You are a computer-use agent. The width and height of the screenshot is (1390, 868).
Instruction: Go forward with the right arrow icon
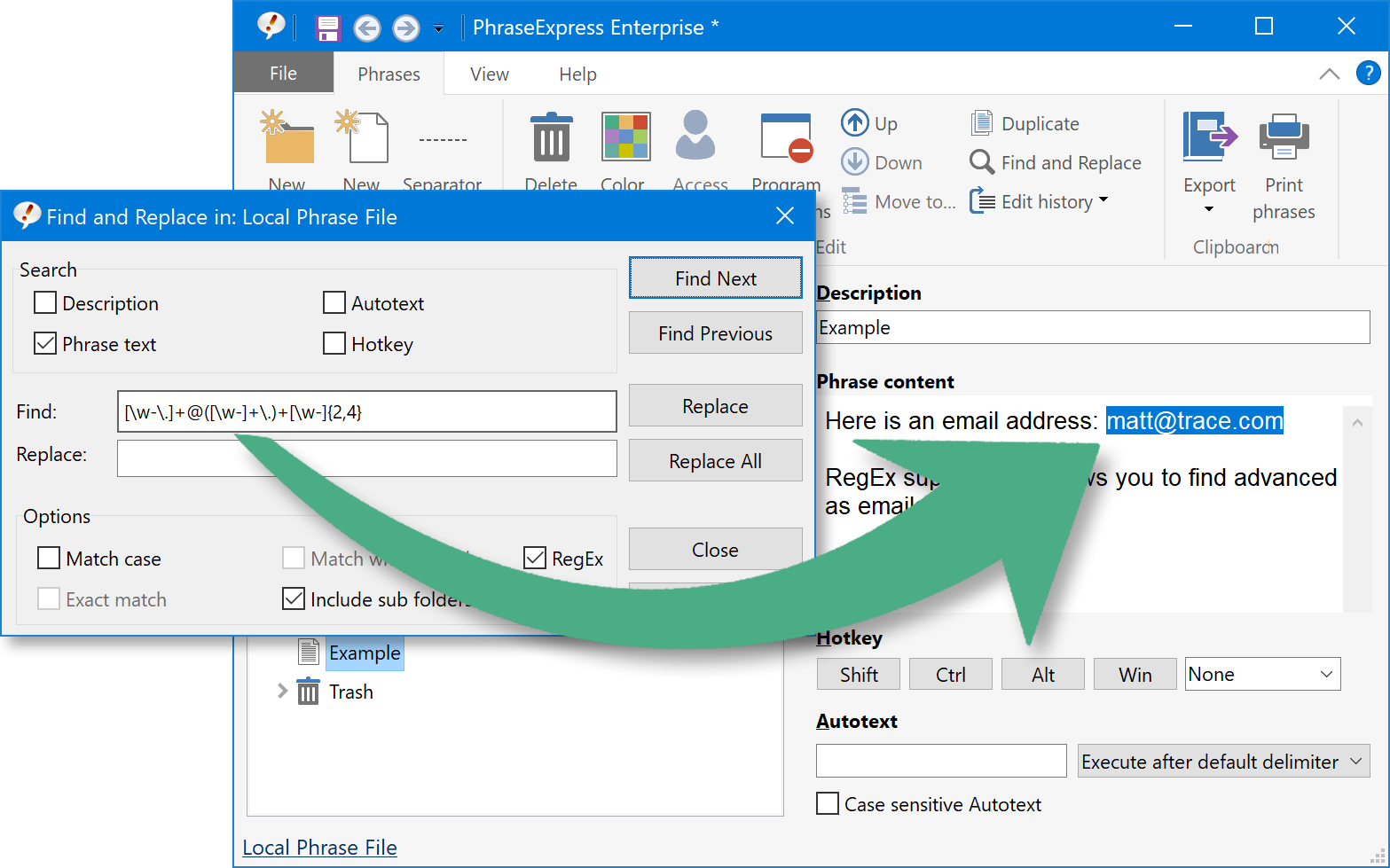405,28
